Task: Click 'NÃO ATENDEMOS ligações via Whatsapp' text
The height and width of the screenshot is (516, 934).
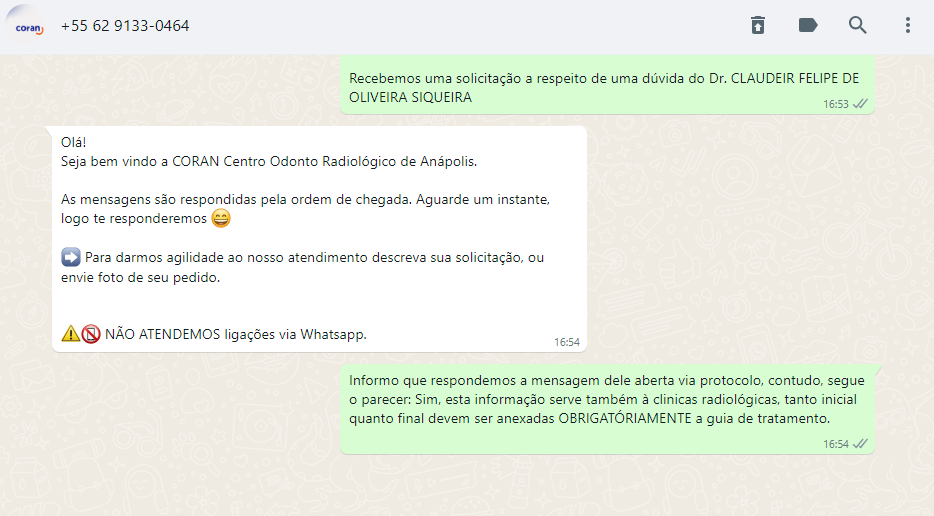Action: 236,334
